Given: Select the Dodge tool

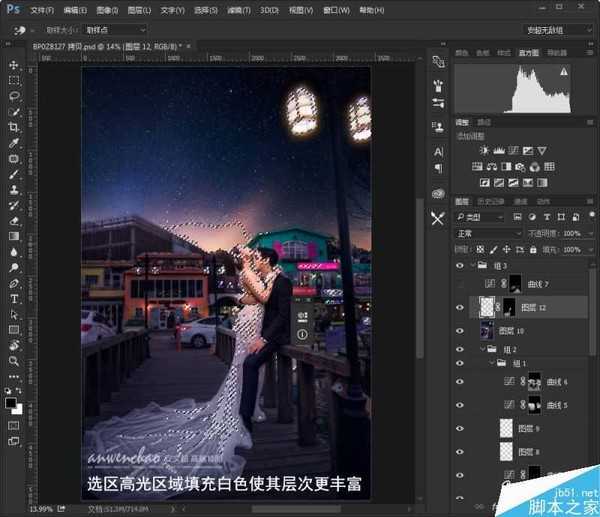Looking at the screenshot, I should pyautogui.click(x=14, y=268).
